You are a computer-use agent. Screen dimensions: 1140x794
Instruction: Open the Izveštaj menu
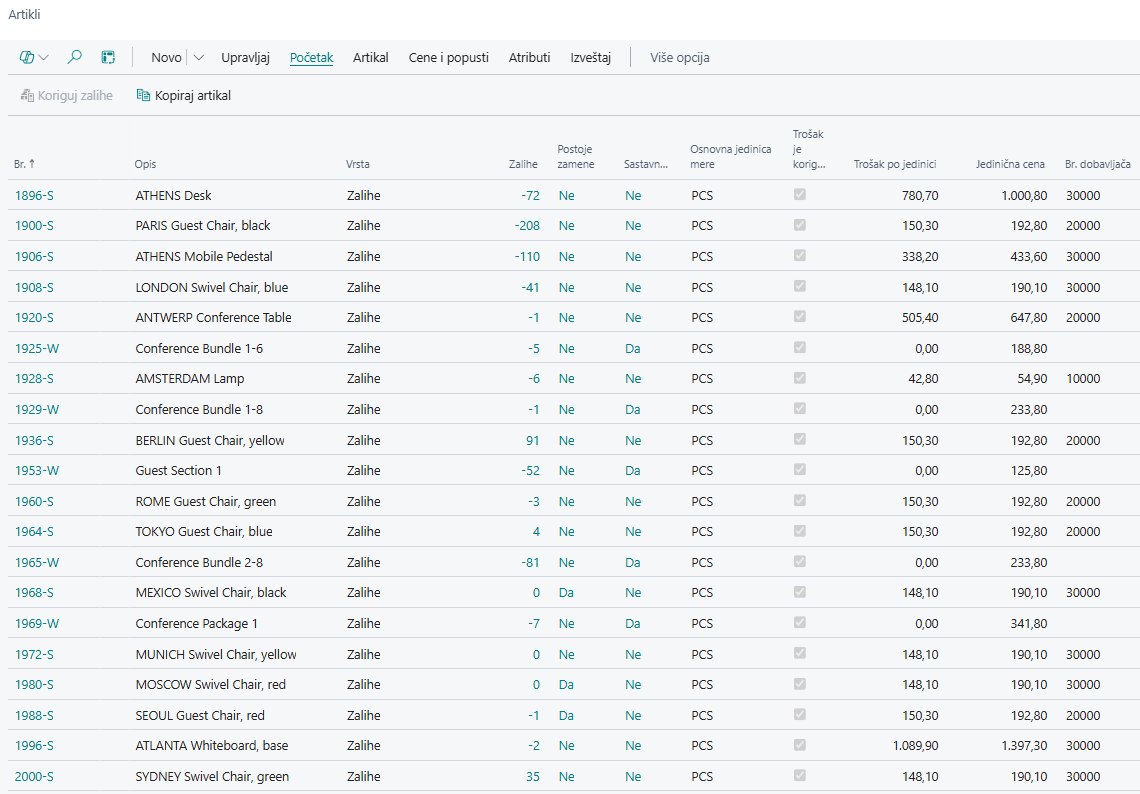pos(590,58)
